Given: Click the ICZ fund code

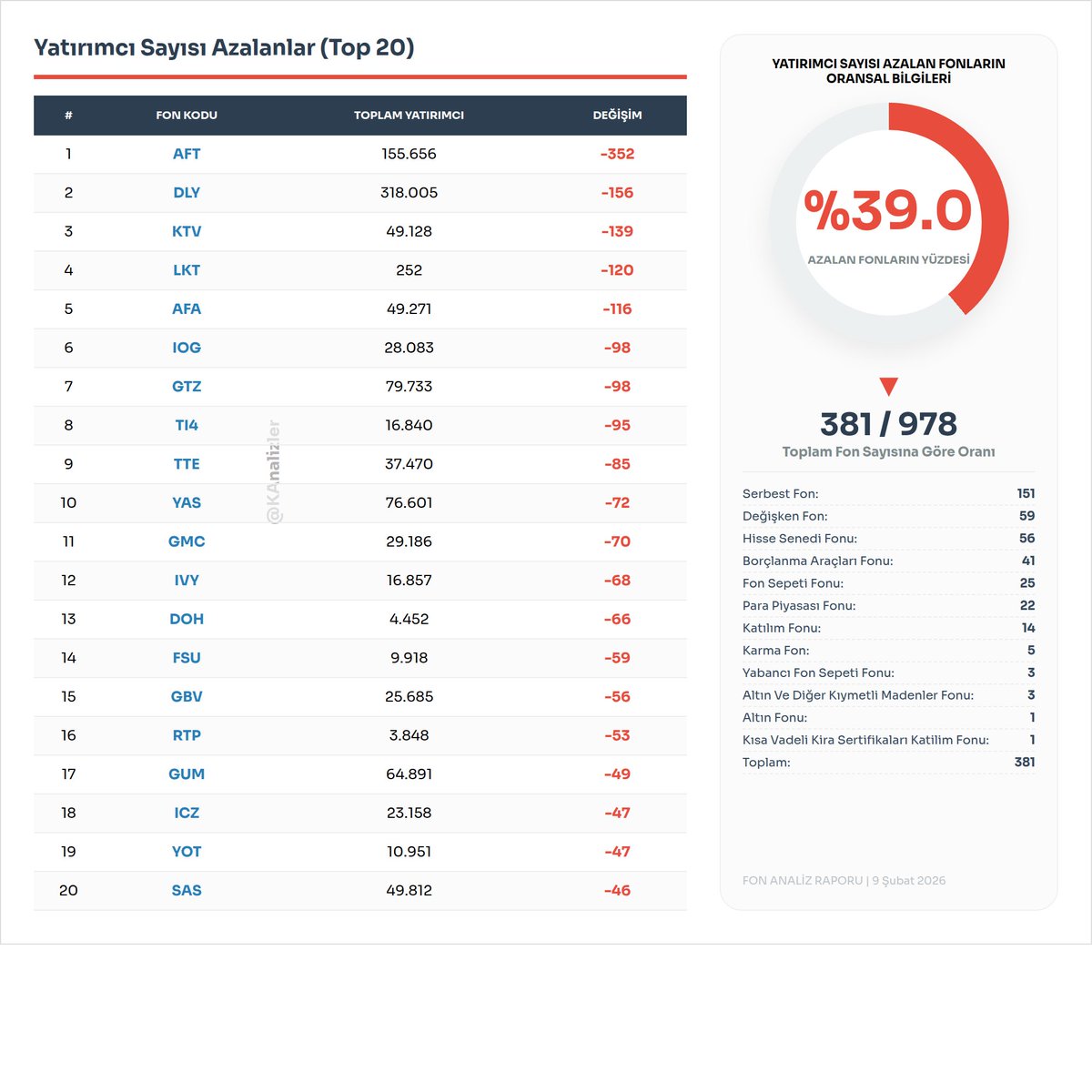Looking at the screenshot, I should pyautogui.click(x=187, y=813).
